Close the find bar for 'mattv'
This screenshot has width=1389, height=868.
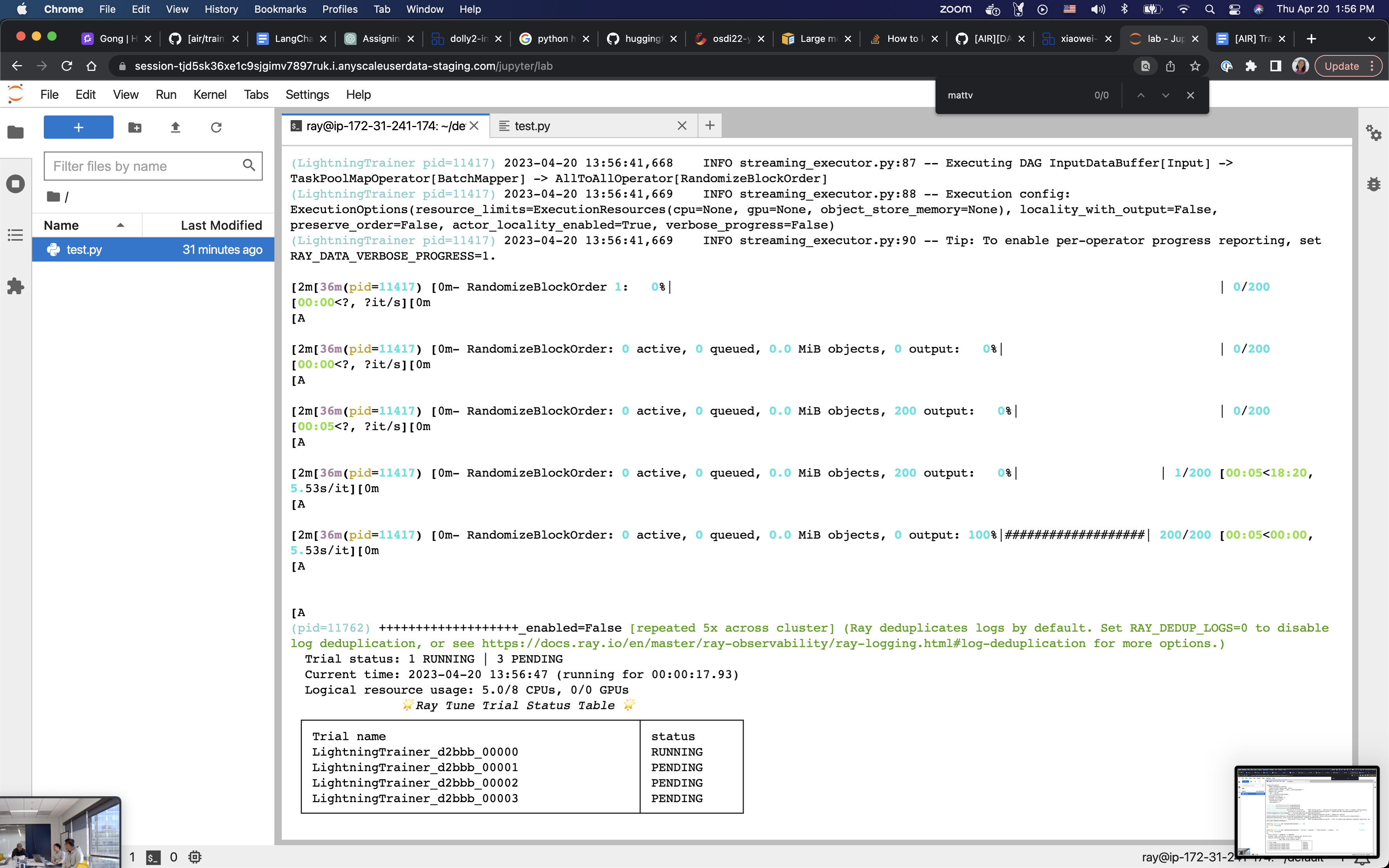[x=1190, y=95]
